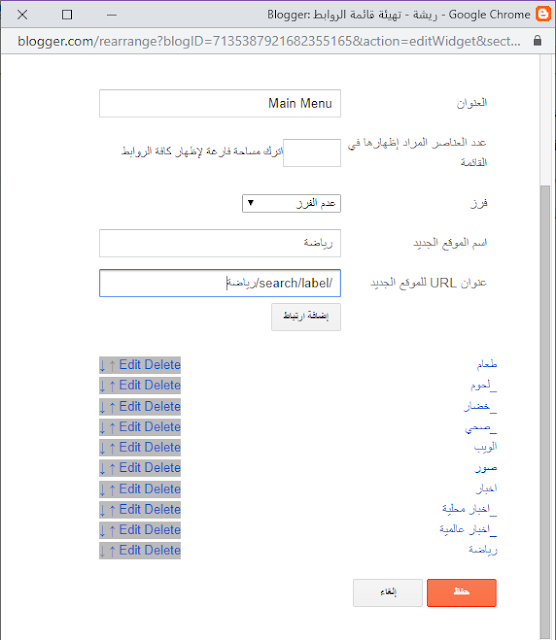
Task: Delete the صور link
Action: click(x=162, y=467)
